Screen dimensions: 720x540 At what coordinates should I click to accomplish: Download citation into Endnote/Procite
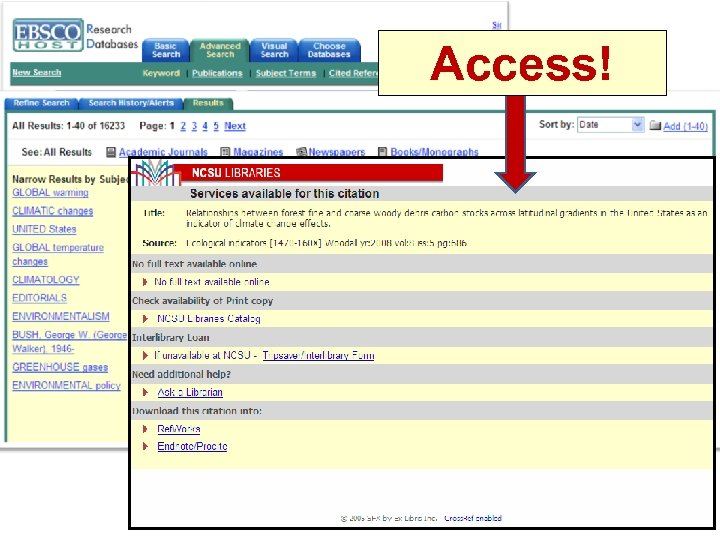[192, 446]
